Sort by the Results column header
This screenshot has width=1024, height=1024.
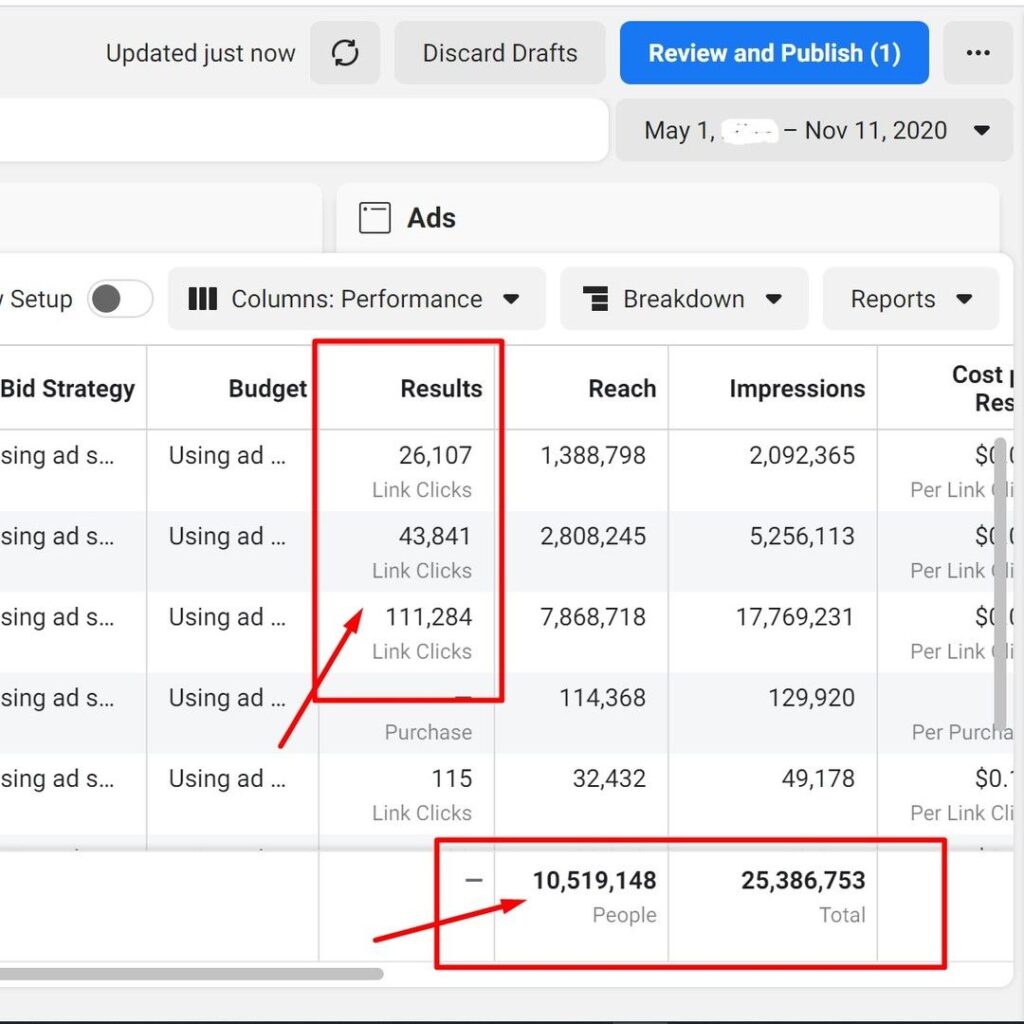coord(441,389)
